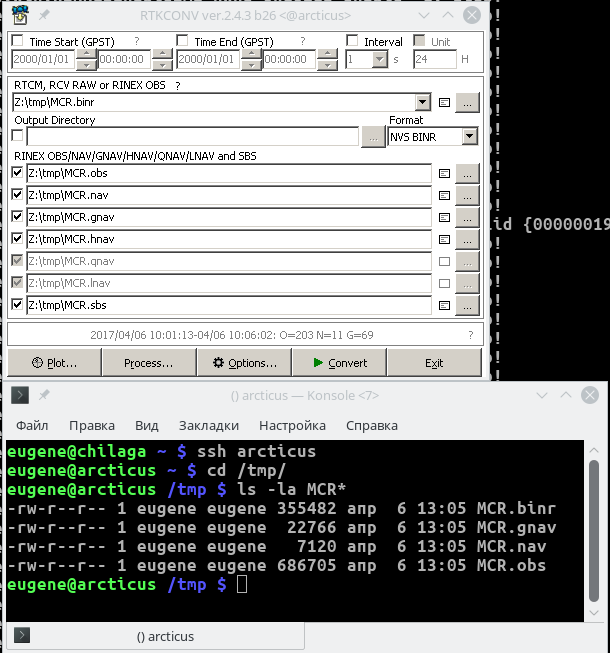Open the Файл menu in Konsole

(32, 425)
